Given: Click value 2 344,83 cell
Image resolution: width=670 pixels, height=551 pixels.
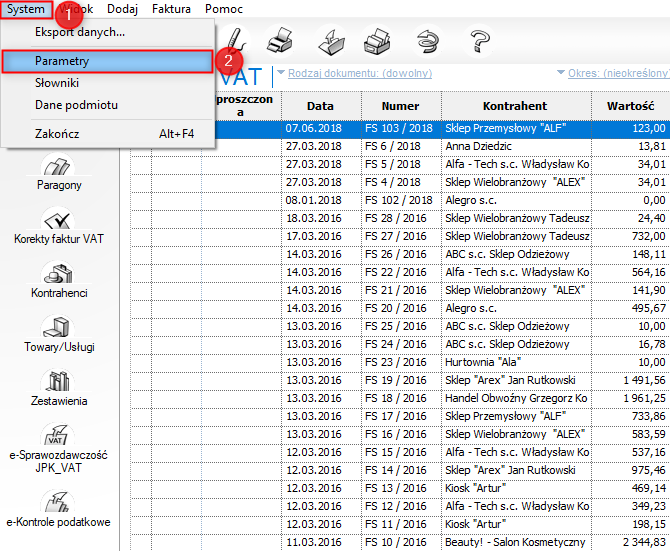Looking at the screenshot, I should coord(631,542).
